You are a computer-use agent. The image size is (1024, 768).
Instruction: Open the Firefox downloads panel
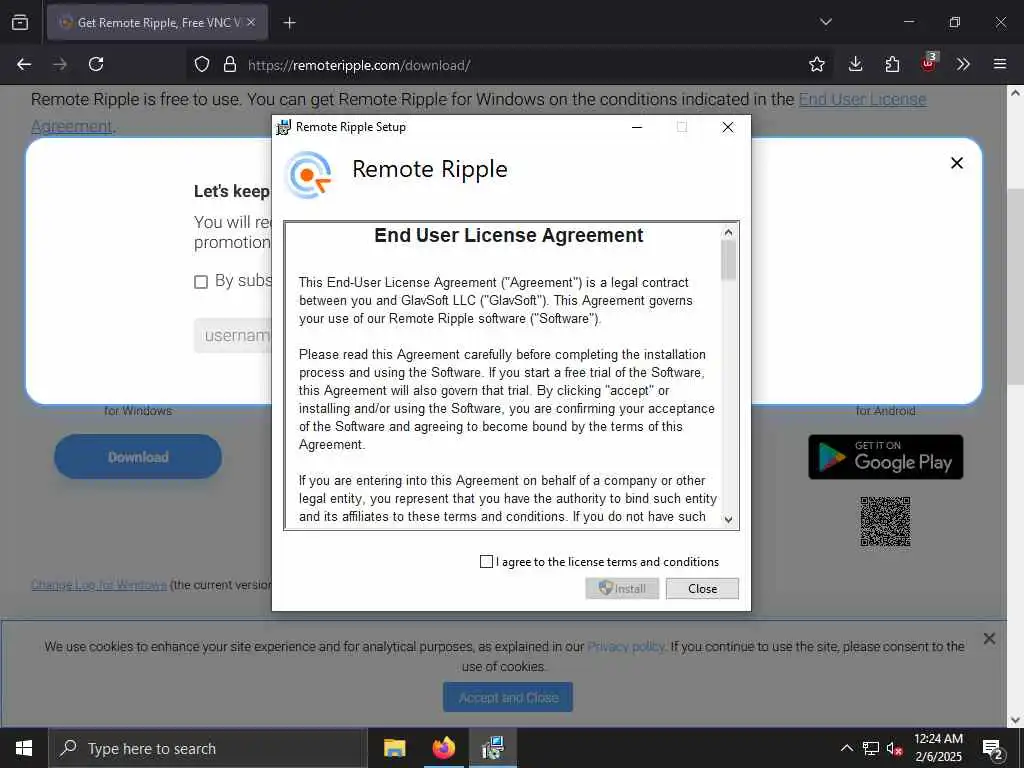point(855,64)
